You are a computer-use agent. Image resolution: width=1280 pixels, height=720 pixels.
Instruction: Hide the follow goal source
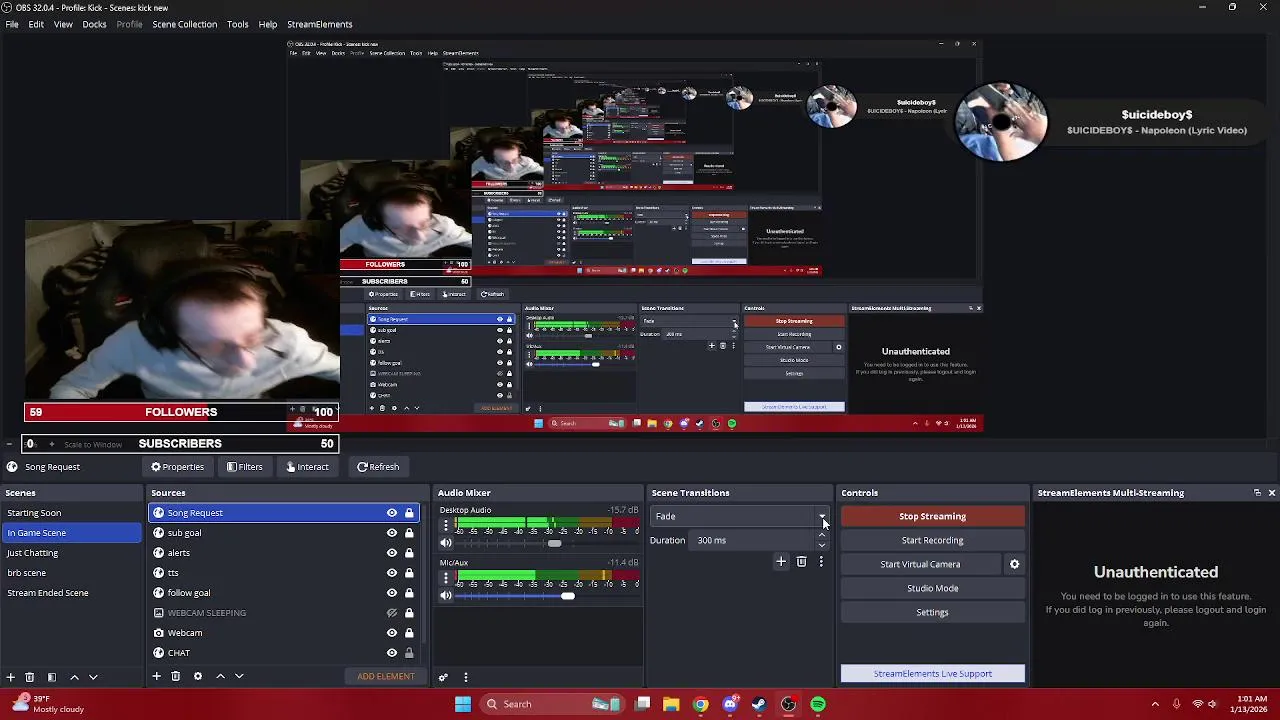[392, 593]
